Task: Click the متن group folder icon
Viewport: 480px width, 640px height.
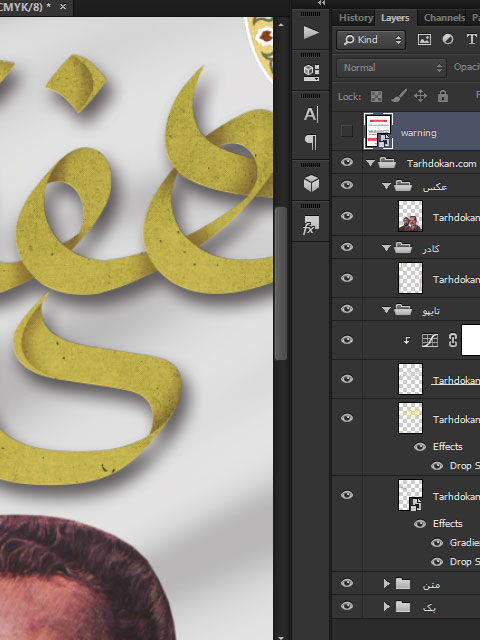Action: click(x=403, y=584)
